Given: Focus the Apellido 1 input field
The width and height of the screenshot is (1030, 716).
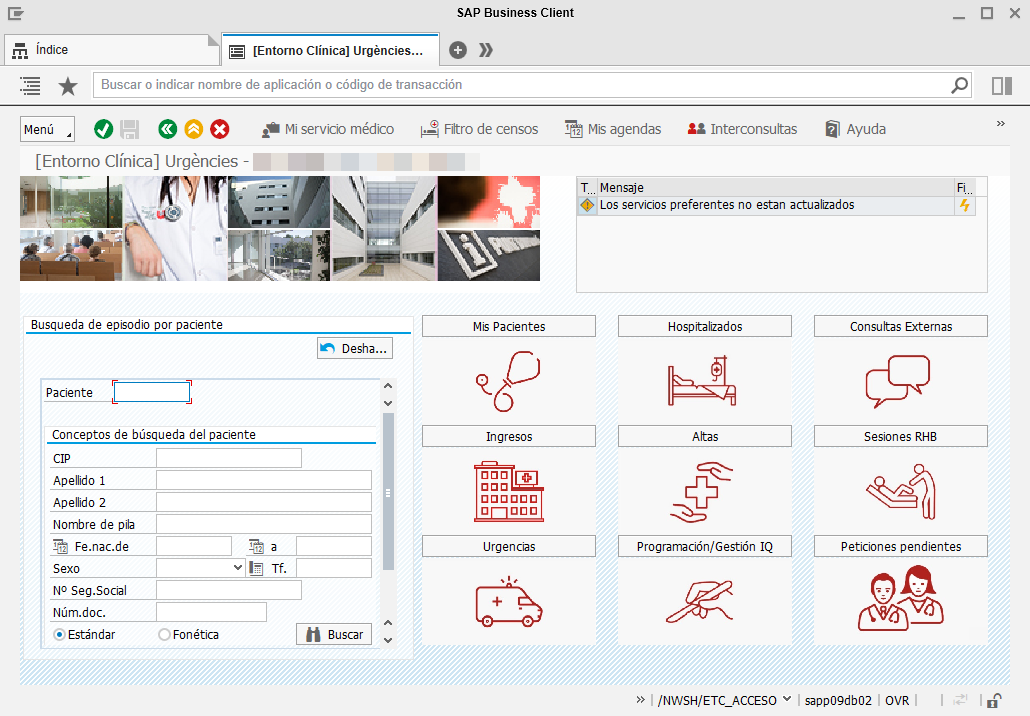Looking at the screenshot, I should click(x=263, y=480).
